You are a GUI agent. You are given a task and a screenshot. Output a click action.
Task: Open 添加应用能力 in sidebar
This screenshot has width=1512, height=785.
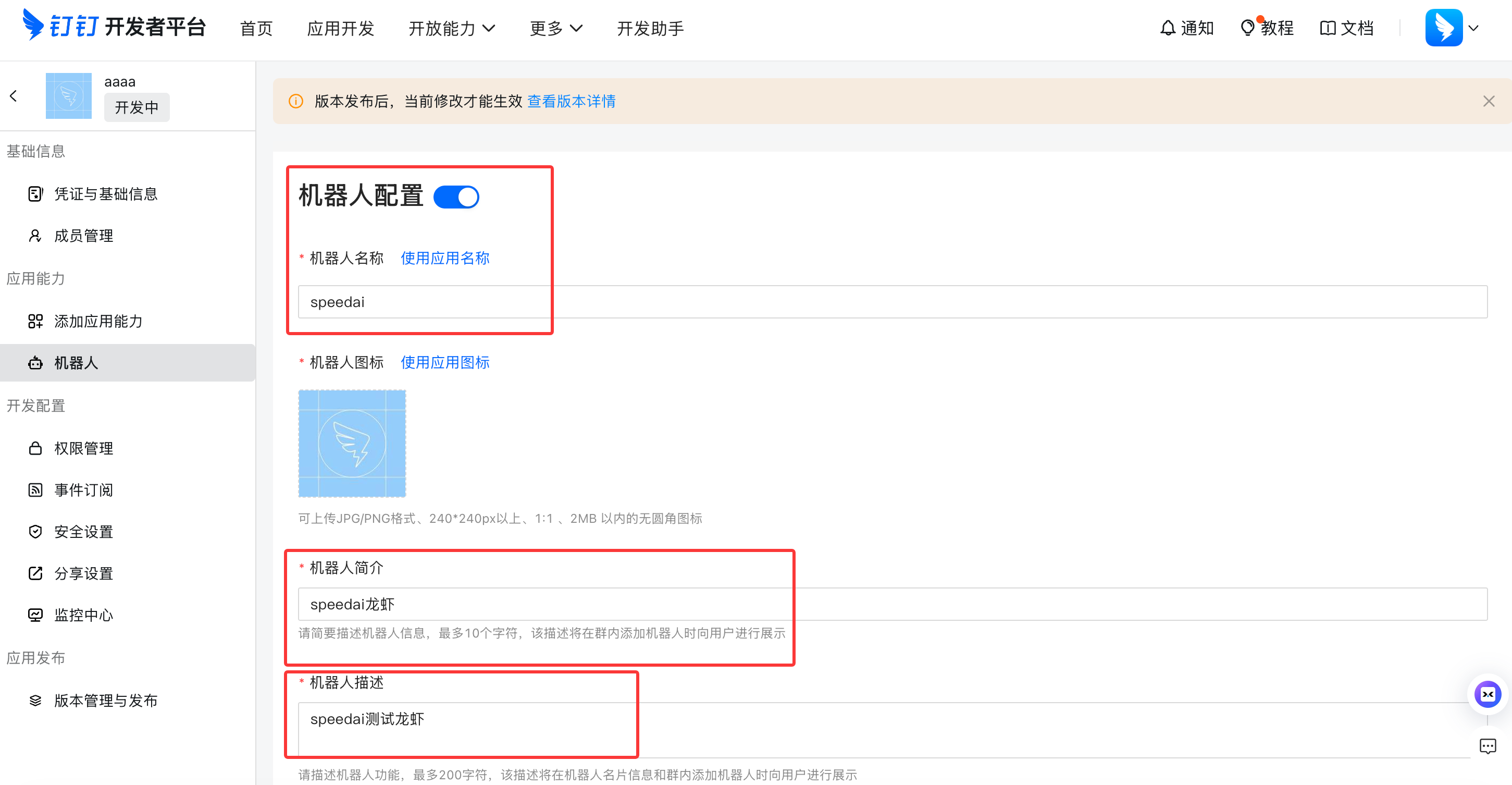point(127,321)
